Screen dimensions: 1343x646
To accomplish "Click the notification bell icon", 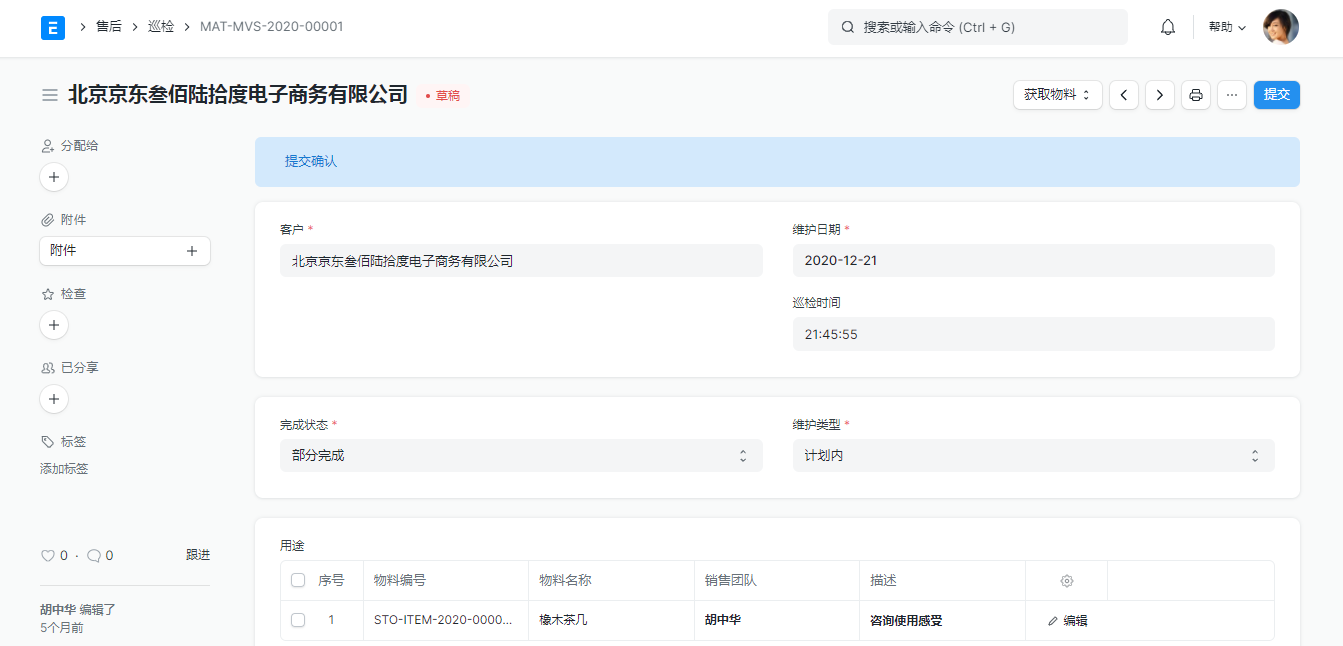I will point(1168,27).
